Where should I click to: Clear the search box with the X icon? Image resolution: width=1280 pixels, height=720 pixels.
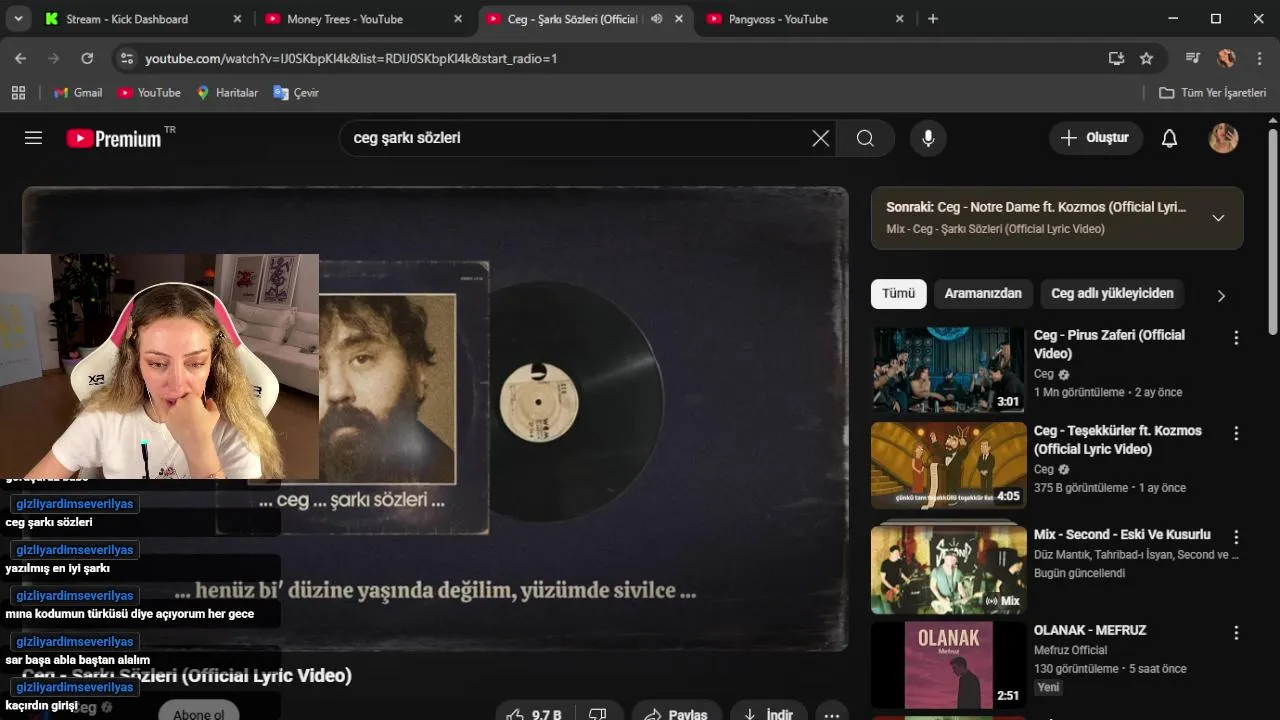click(821, 138)
